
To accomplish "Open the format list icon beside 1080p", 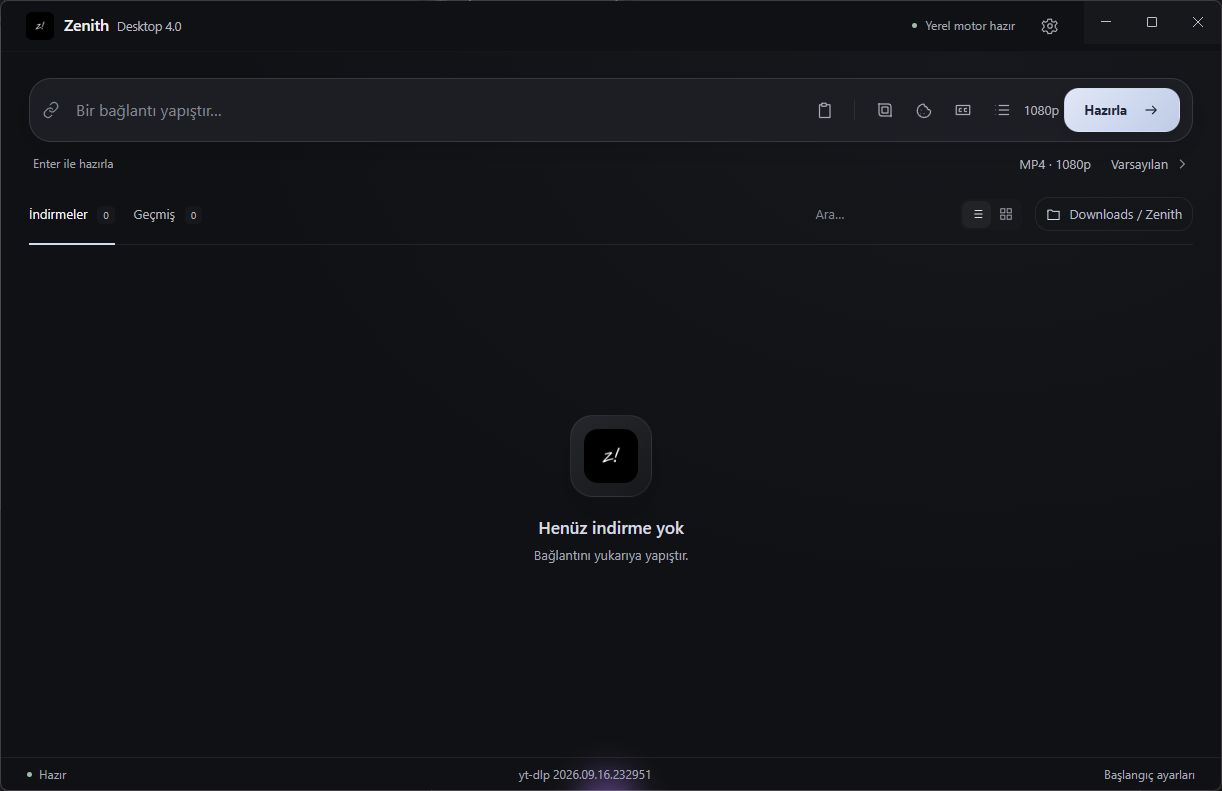I will click(1003, 110).
